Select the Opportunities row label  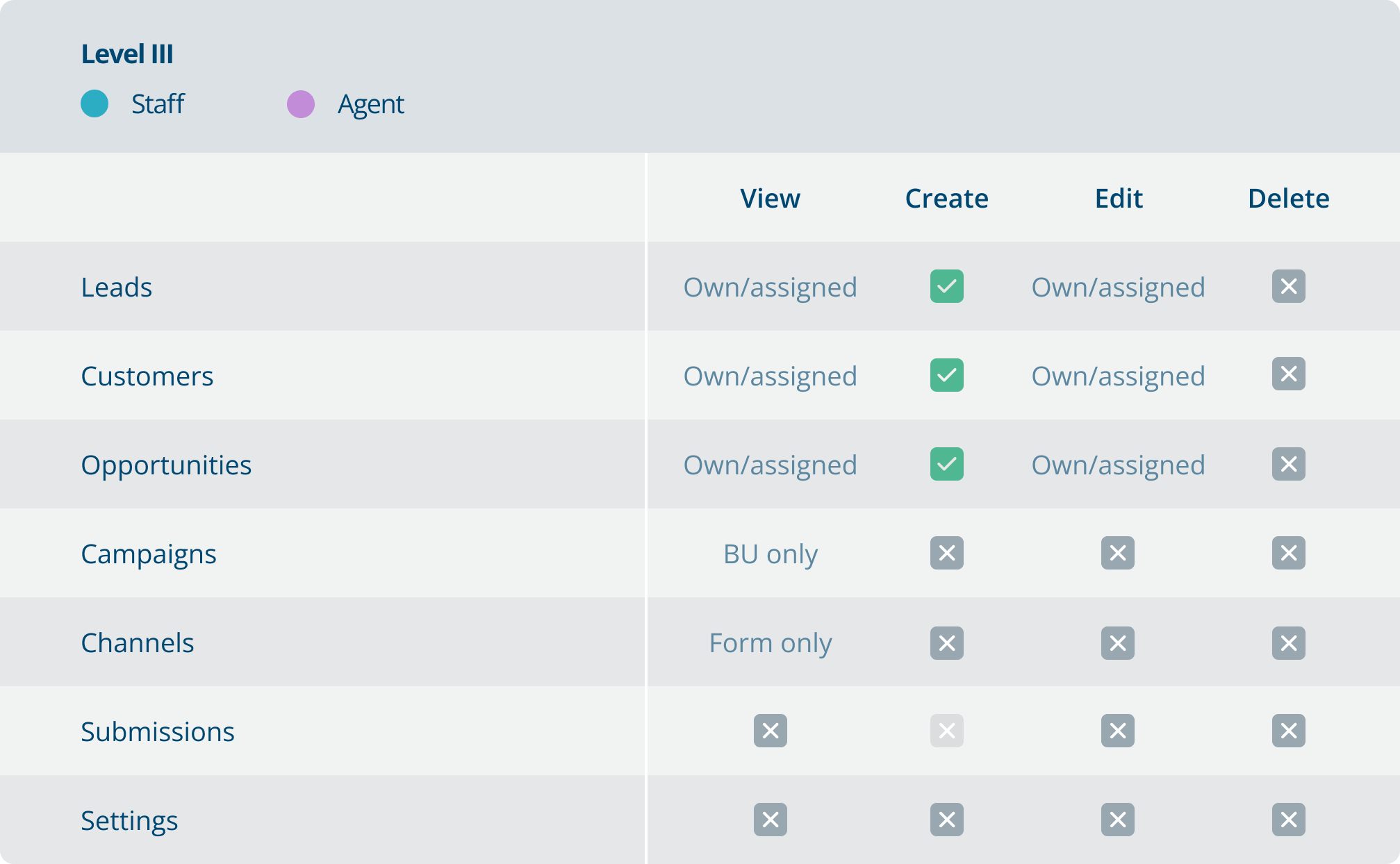[166, 465]
